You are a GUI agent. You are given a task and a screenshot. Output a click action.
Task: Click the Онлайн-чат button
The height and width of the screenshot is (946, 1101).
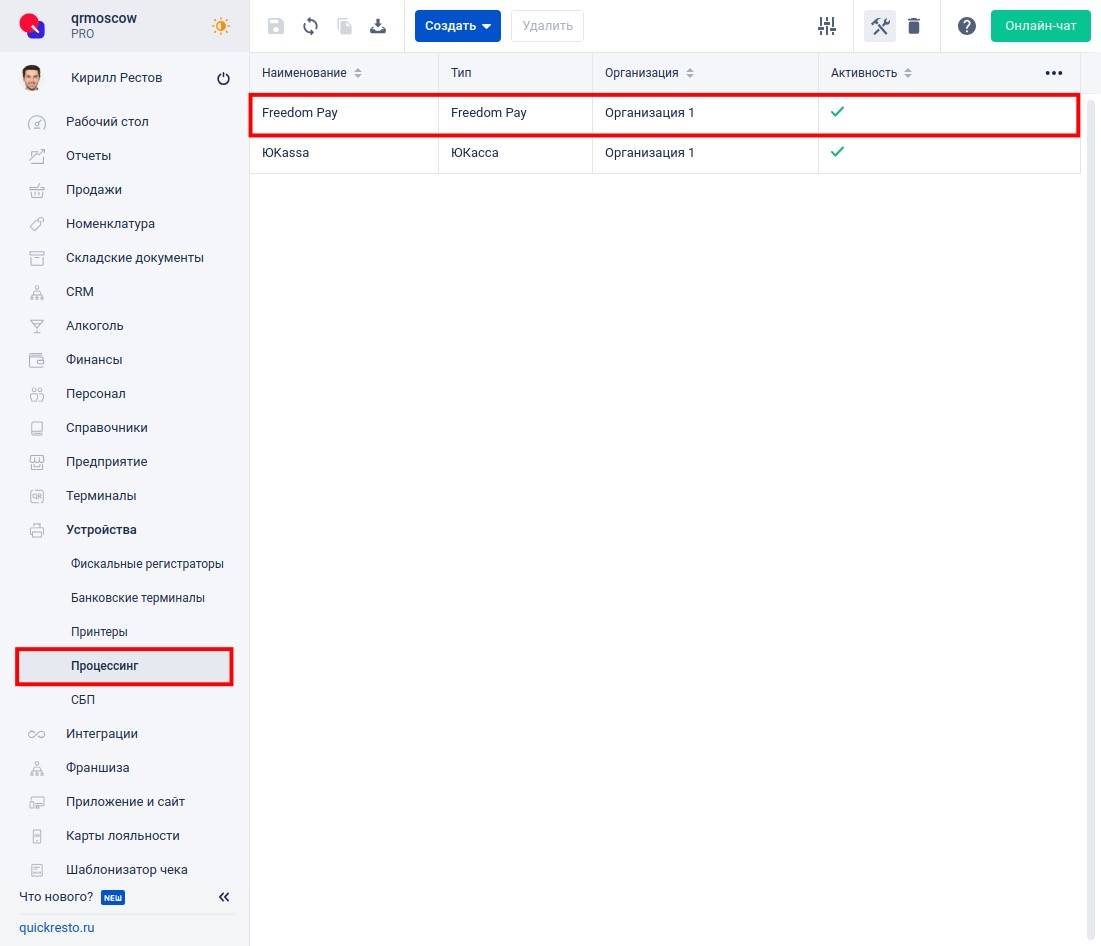(1040, 26)
